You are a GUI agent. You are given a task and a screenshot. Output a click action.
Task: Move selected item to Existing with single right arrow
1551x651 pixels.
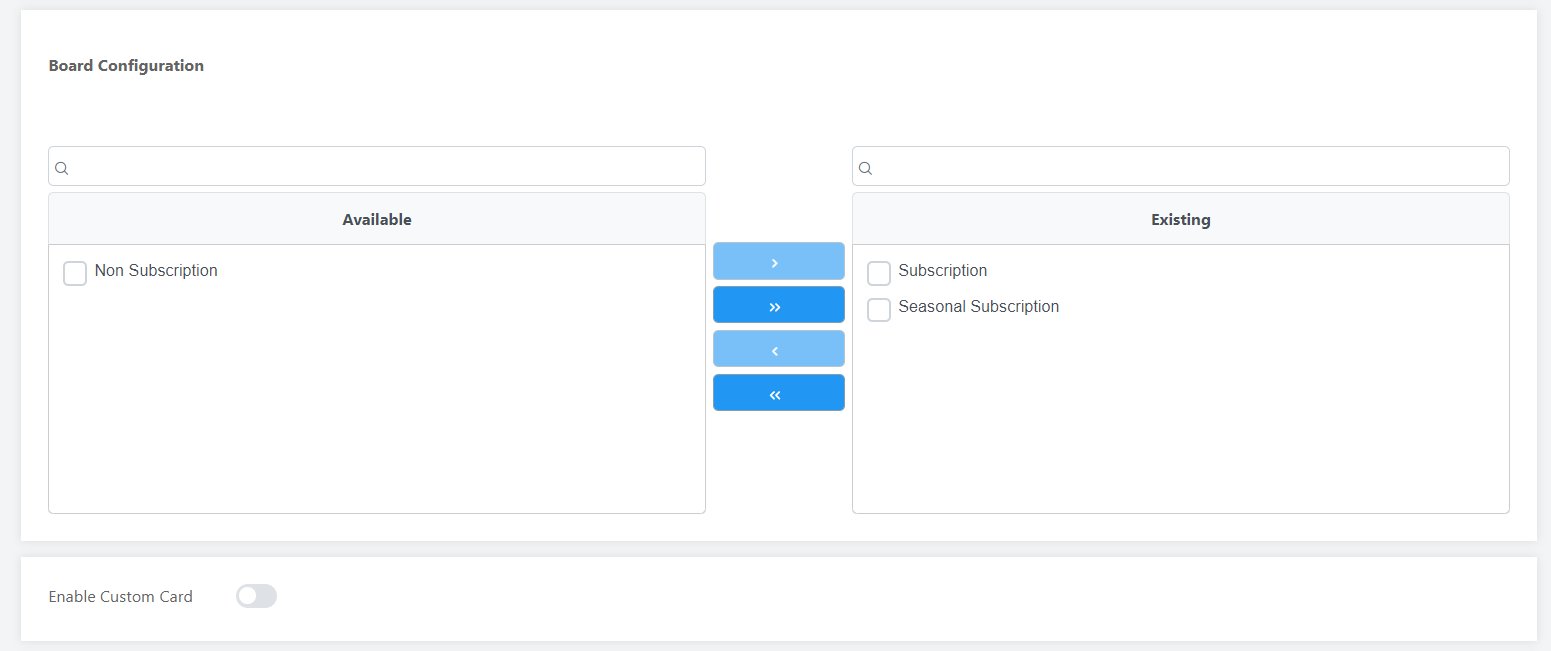[x=778, y=261]
